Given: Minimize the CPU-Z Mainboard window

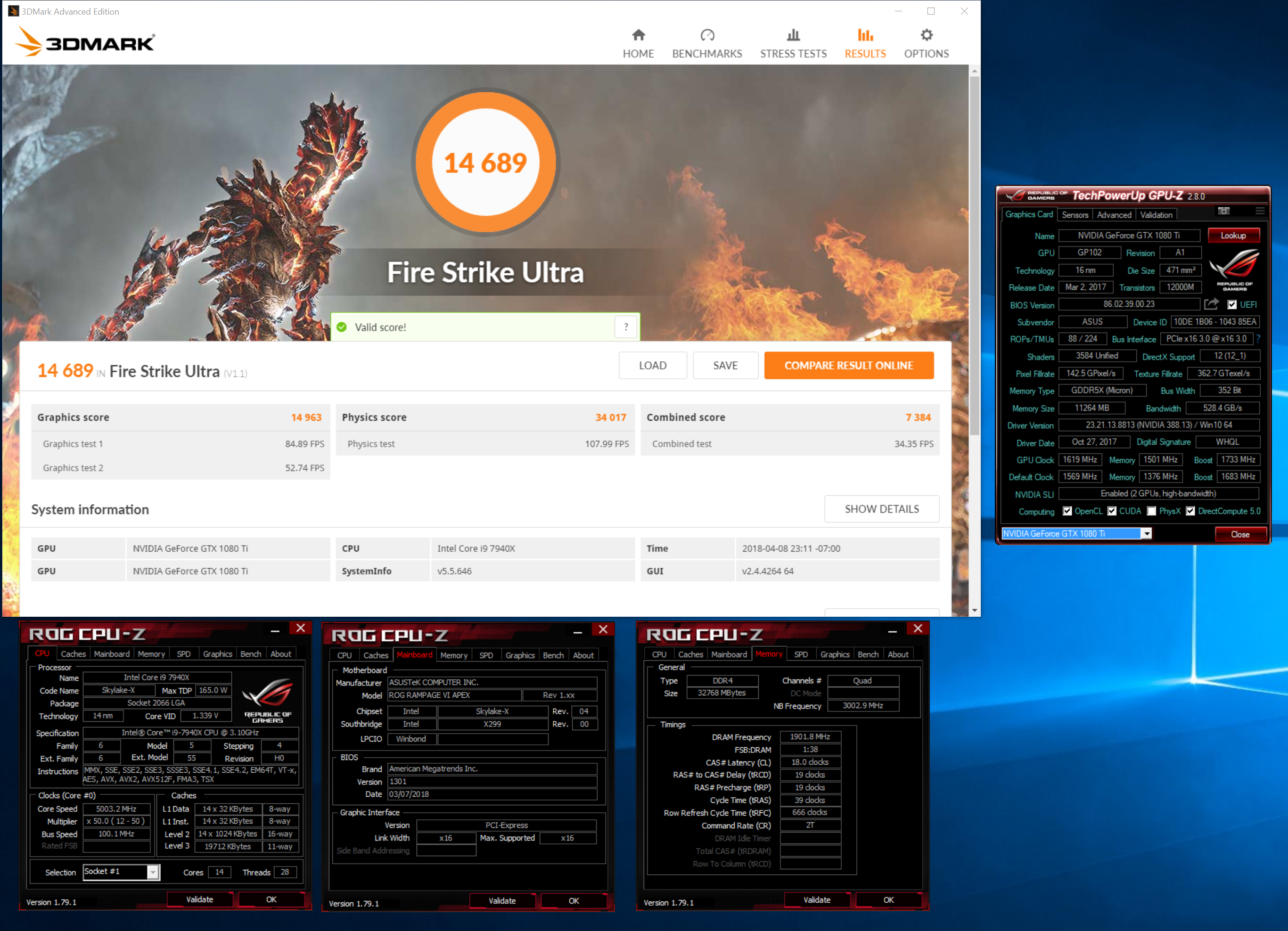Looking at the screenshot, I should 578,631.
